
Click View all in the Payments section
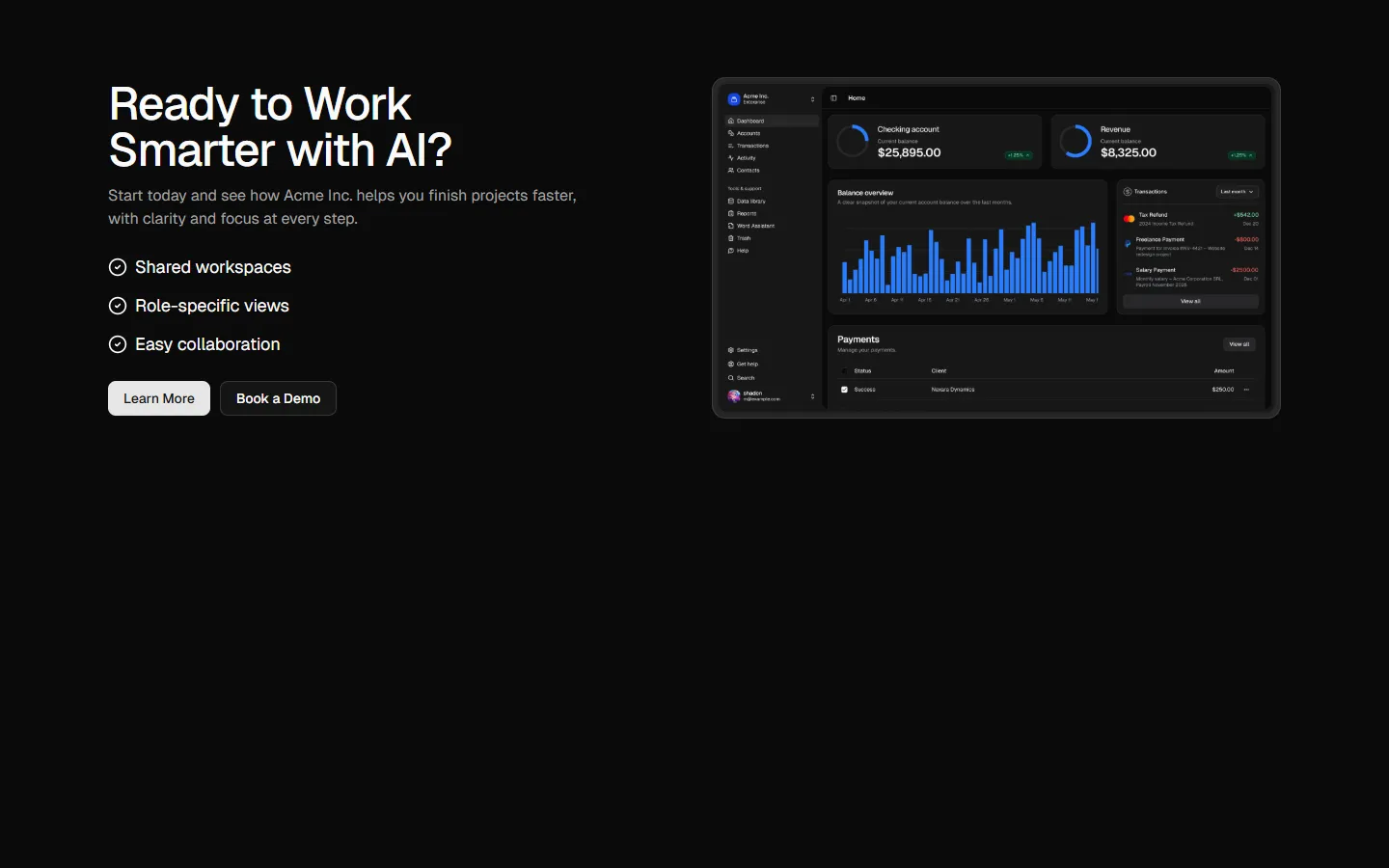tap(1239, 344)
